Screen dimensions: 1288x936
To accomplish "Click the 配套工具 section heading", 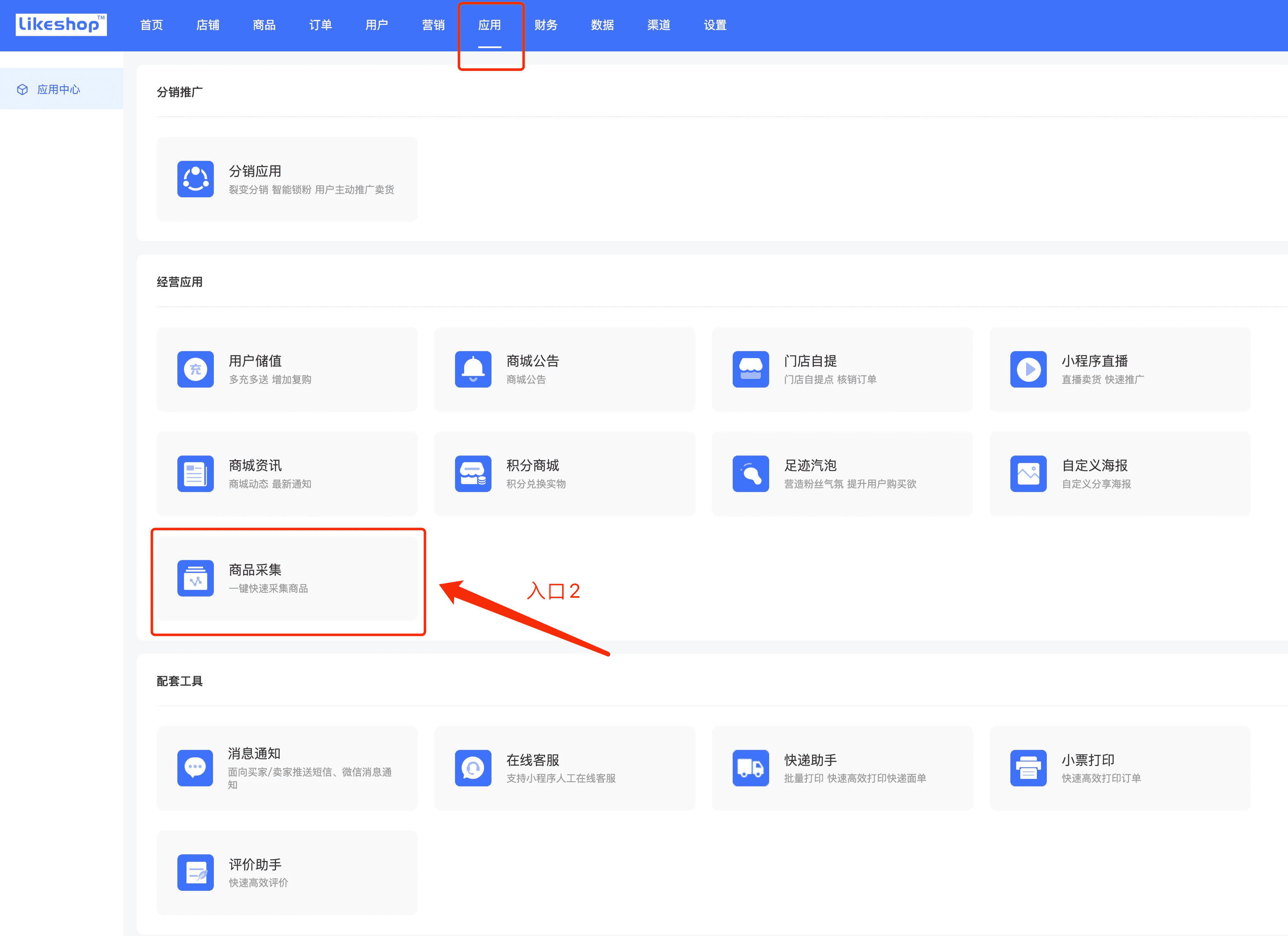I will [x=179, y=681].
